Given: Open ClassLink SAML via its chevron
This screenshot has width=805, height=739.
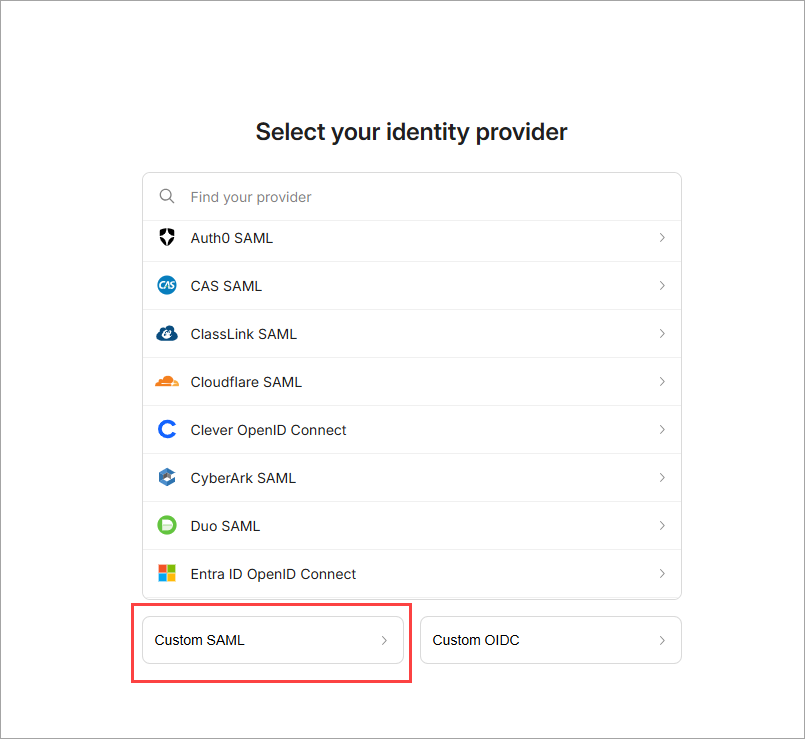Looking at the screenshot, I should click(662, 333).
